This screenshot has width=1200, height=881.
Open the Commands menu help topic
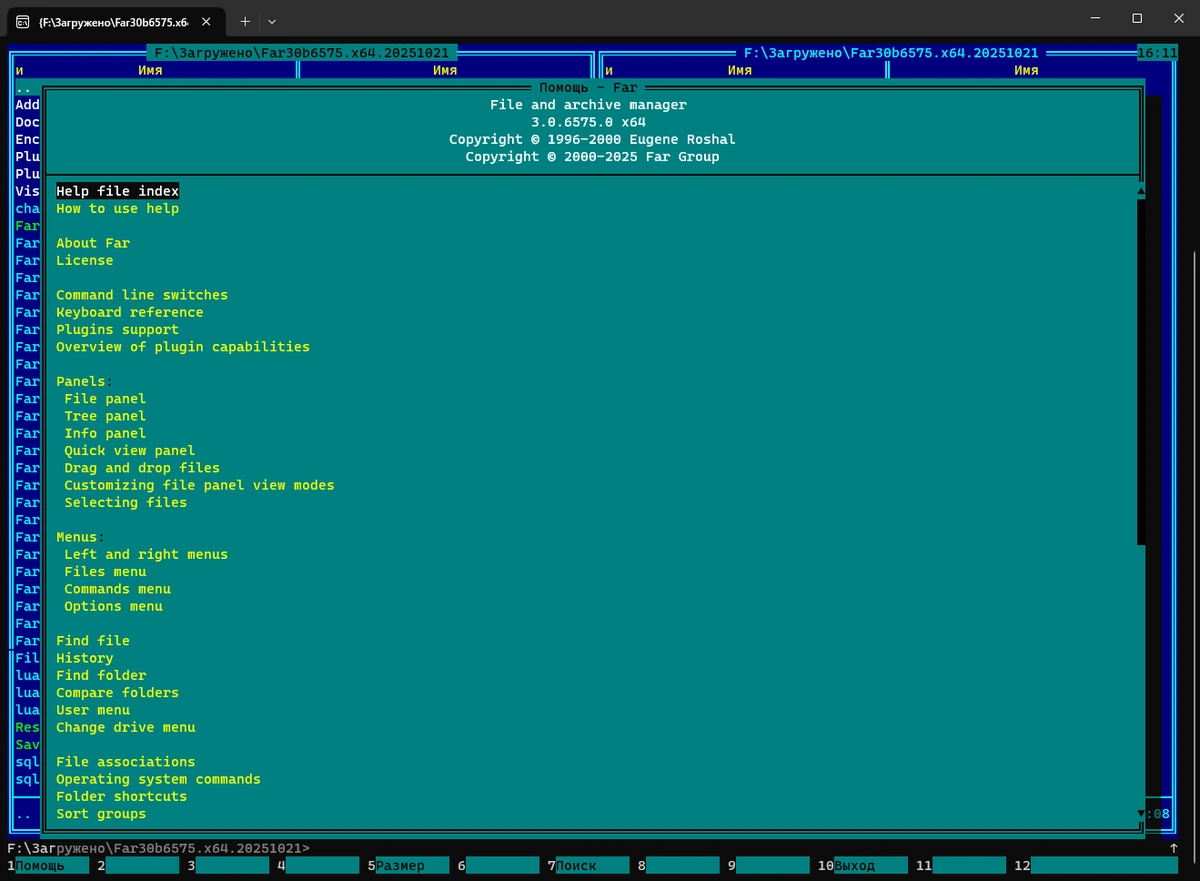tap(118, 589)
